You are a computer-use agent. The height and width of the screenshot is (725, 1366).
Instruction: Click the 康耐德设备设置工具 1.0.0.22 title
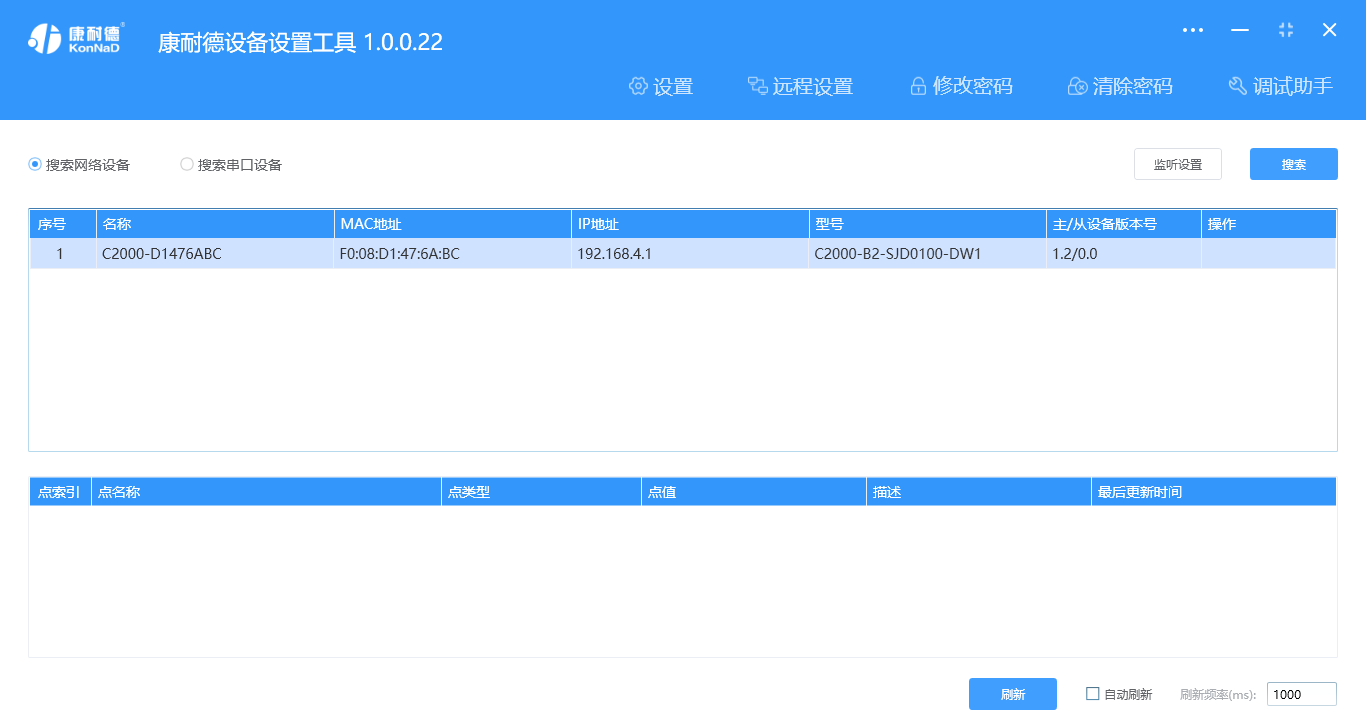click(300, 42)
